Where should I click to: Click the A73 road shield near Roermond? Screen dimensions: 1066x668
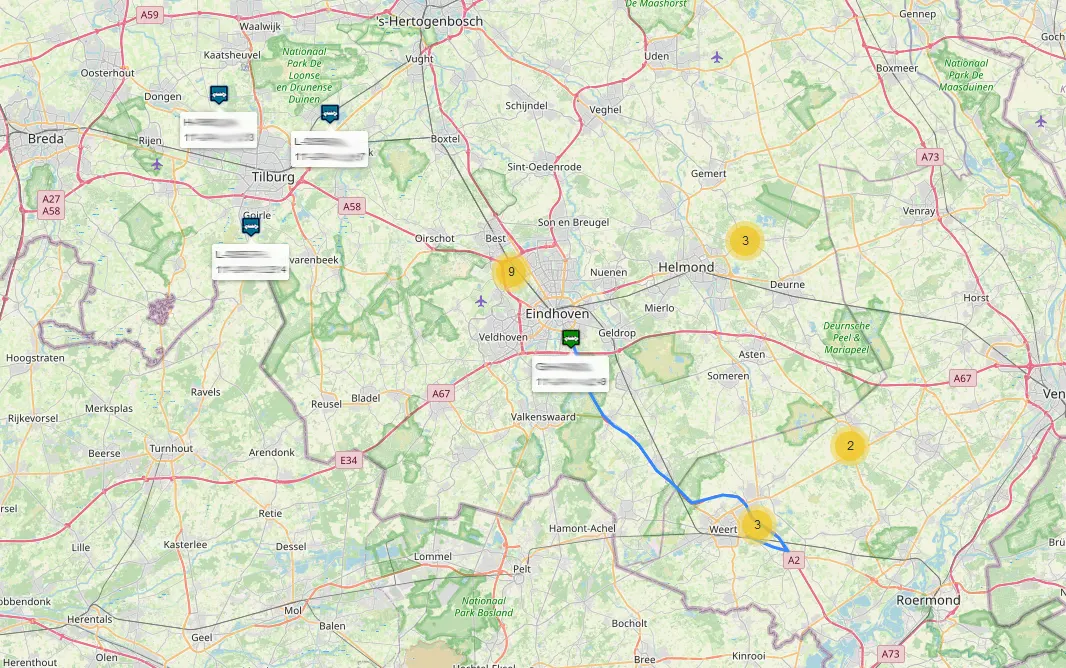[x=891, y=654]
